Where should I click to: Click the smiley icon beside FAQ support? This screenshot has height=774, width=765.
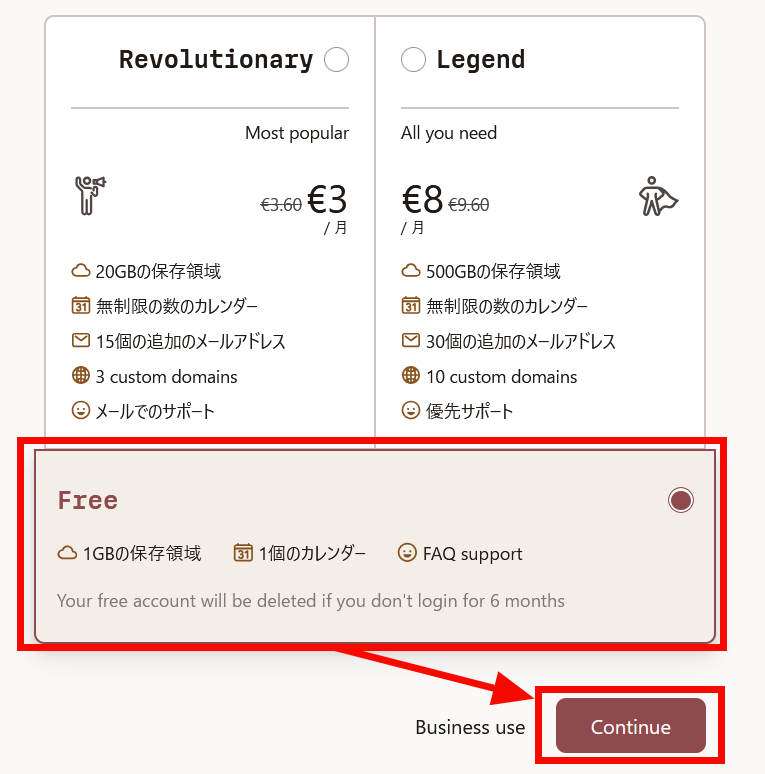point(407,553)
